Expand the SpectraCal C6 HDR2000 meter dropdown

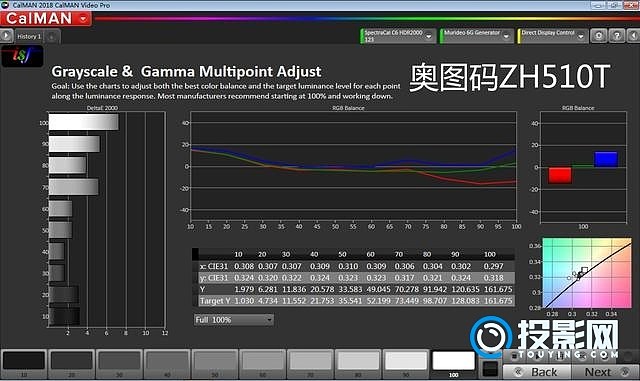click(397, 36)
